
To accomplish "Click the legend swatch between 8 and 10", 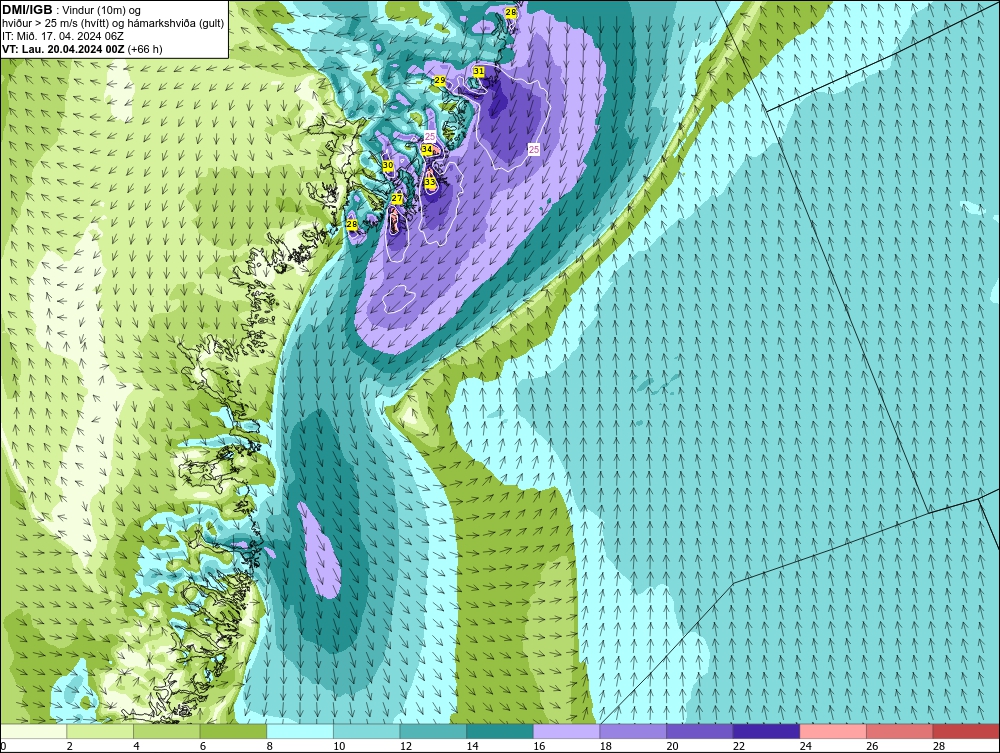I will 300,731.
